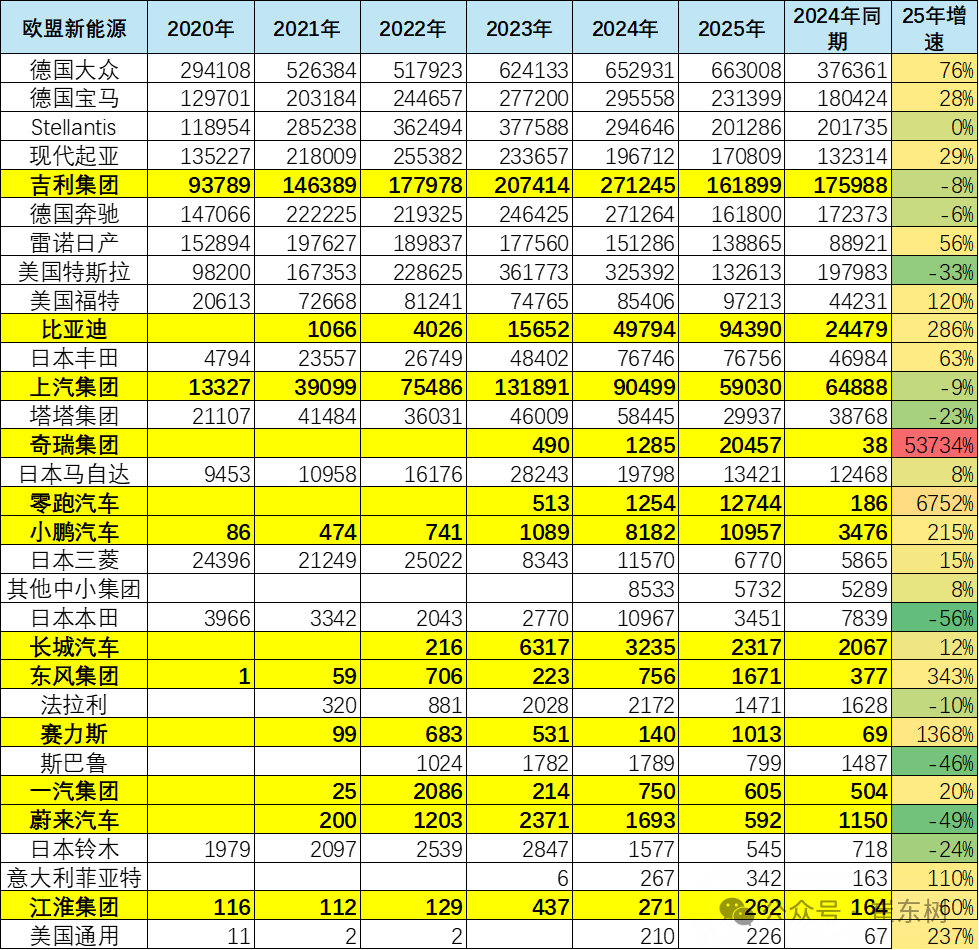Image resolution: width=979 pixels, height=950 pixels.
Task: Select the 237% growth cell for 美国通用
Action: [x=935, y=936]
